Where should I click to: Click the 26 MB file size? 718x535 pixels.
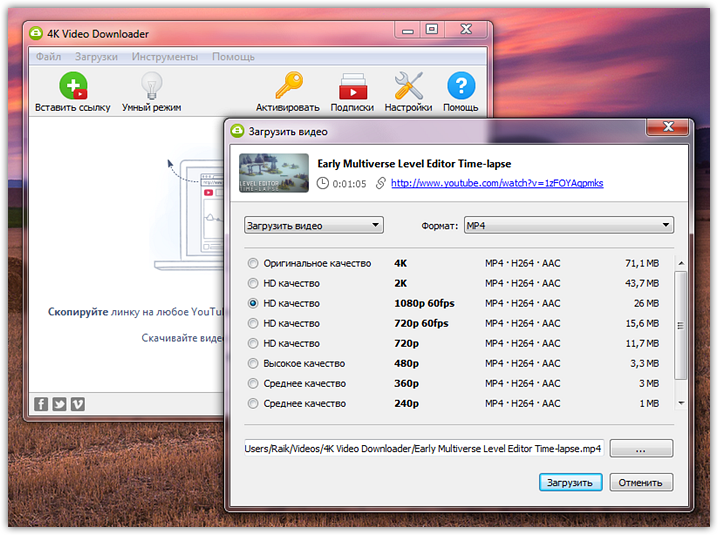[x=646, y=303]
